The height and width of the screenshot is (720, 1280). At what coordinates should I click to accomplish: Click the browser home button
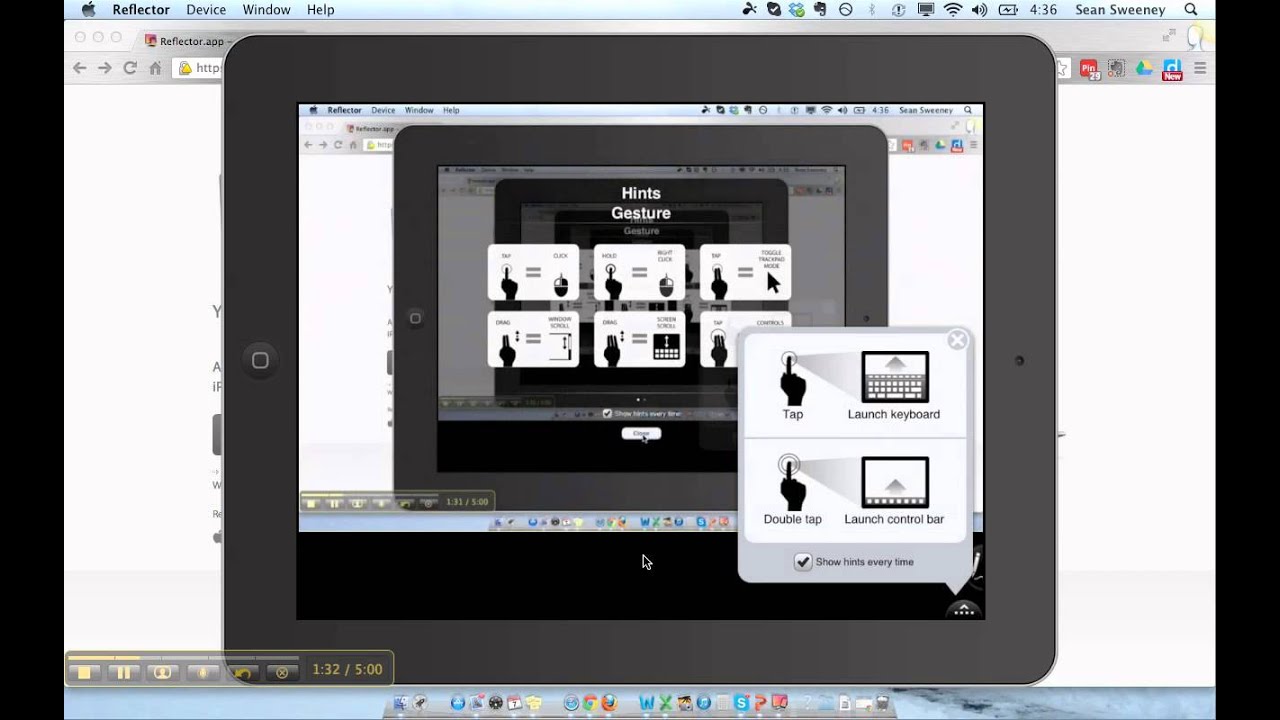tap(154, 68)
